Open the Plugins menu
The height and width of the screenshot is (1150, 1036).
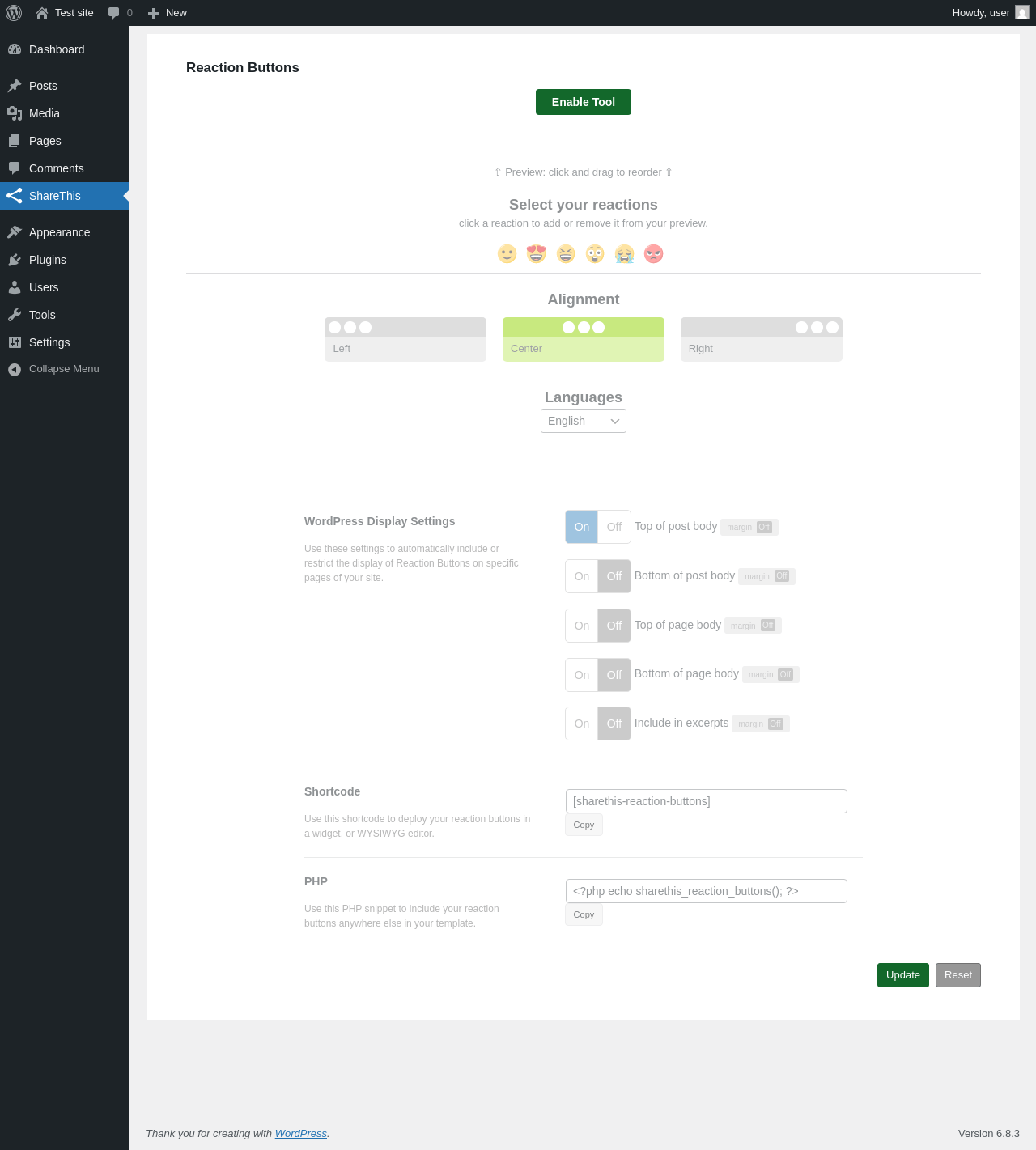(65, 260)
